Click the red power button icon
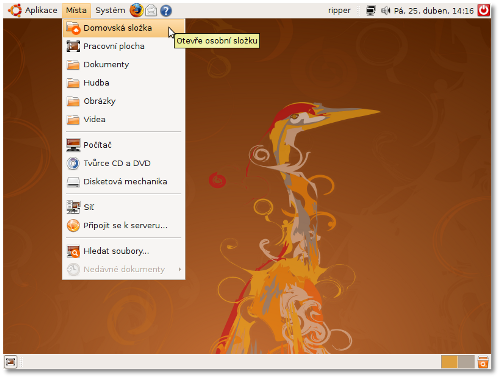 484,10
